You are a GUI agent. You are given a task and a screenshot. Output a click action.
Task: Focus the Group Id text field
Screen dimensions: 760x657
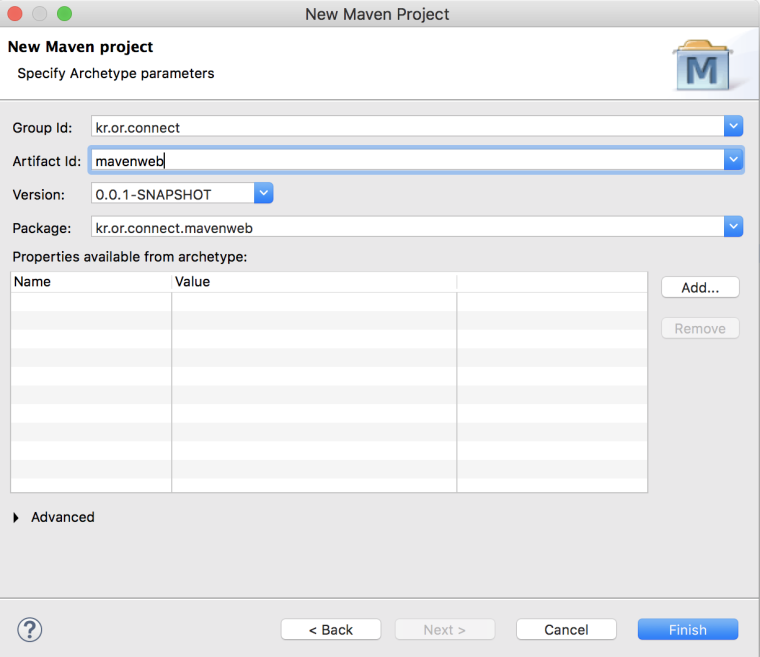coord(408,127)
